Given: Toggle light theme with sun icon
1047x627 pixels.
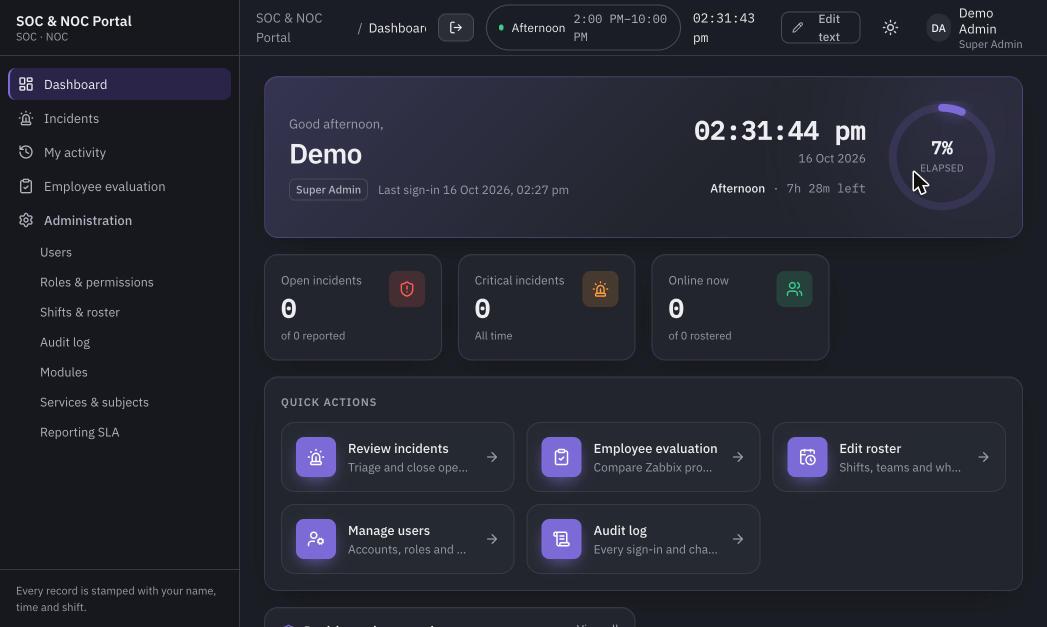Looking at the screenshot, I should pyautogui.click(x=890, y=27).
